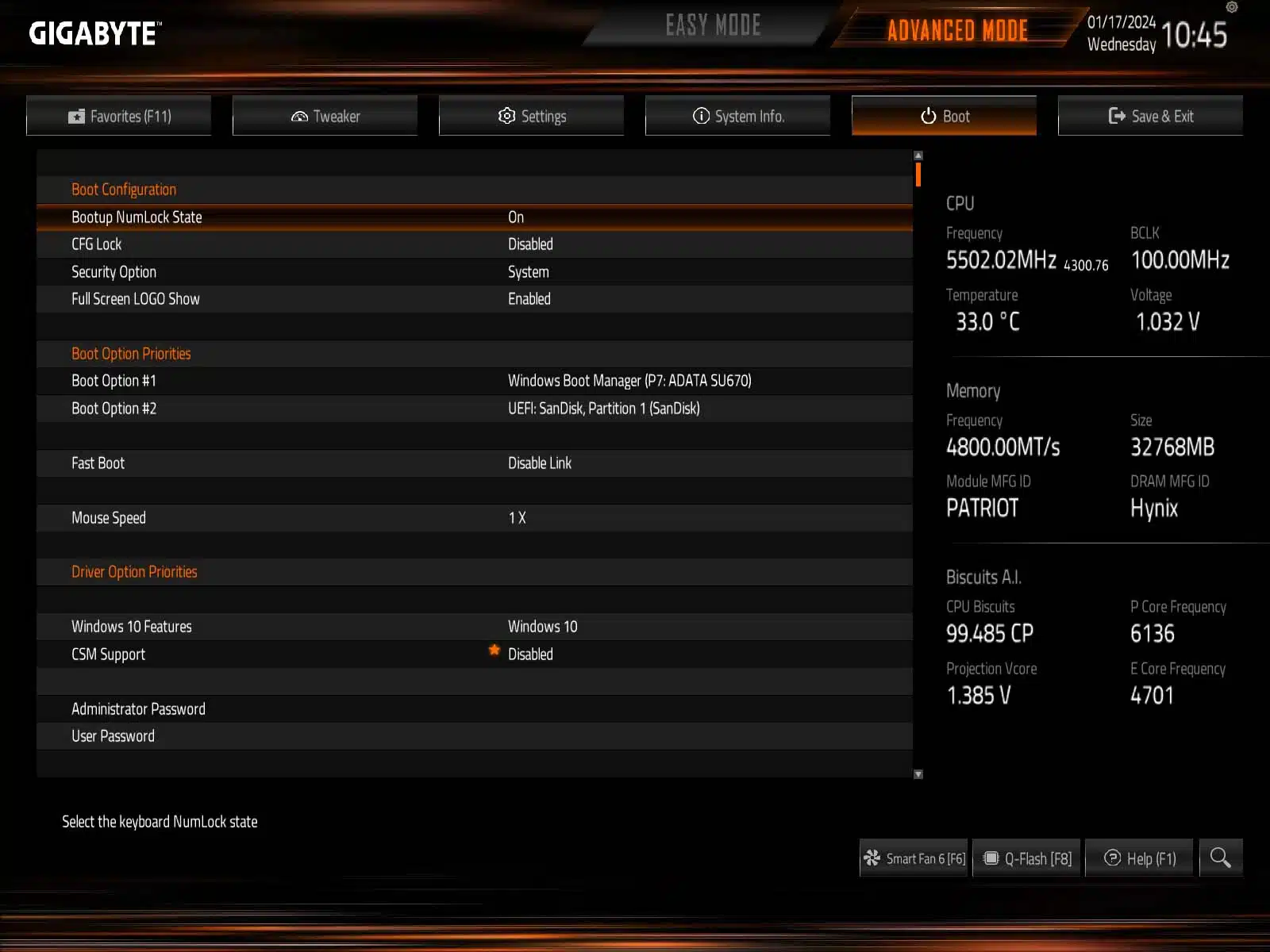The width and height of the screenshot is (1270, 952).
Task: Click the Driver Option Priorities entry
Action: pos(134,572)
